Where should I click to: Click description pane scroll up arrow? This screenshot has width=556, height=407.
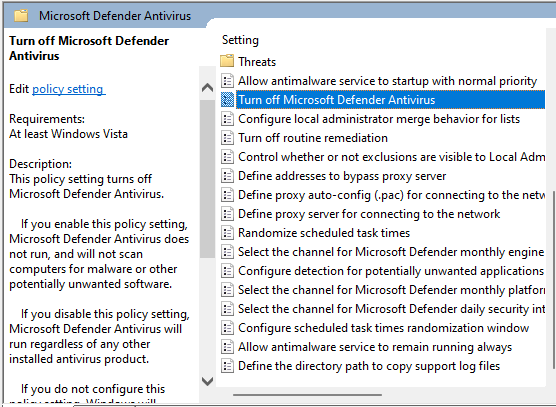click(x=207, y=88)
